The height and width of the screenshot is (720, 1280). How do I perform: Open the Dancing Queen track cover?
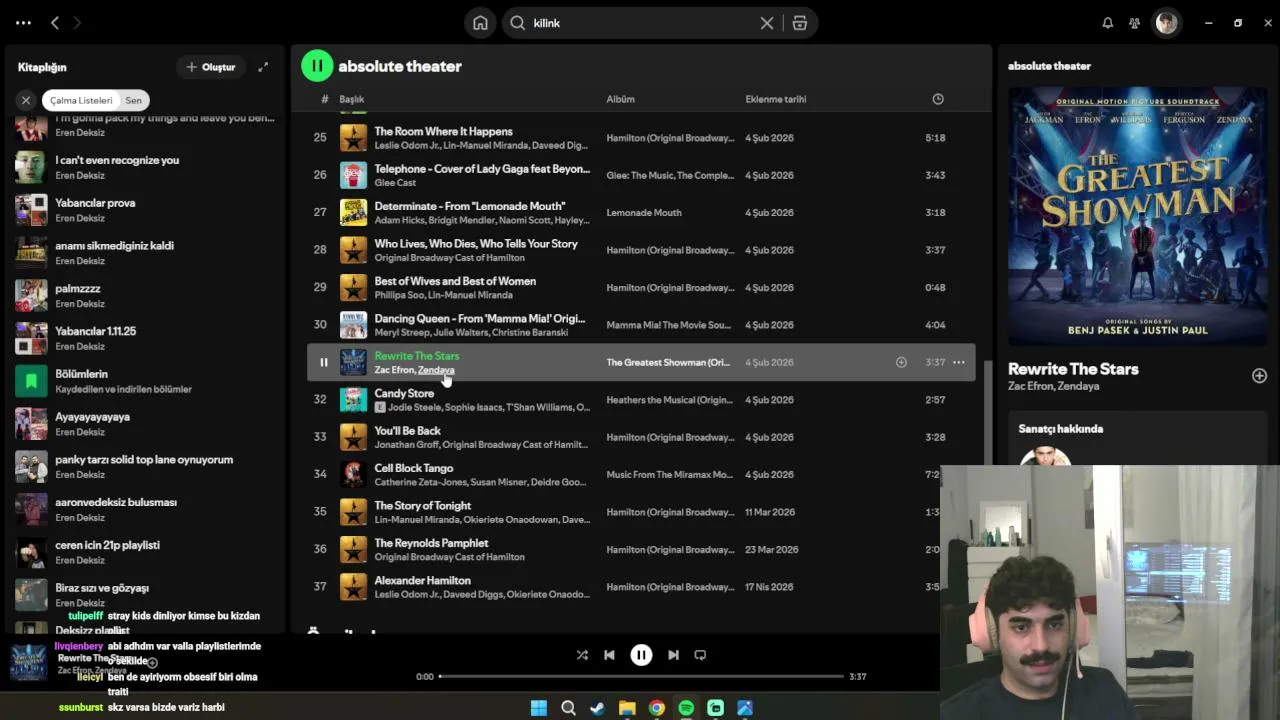click(x=353, y=325)
